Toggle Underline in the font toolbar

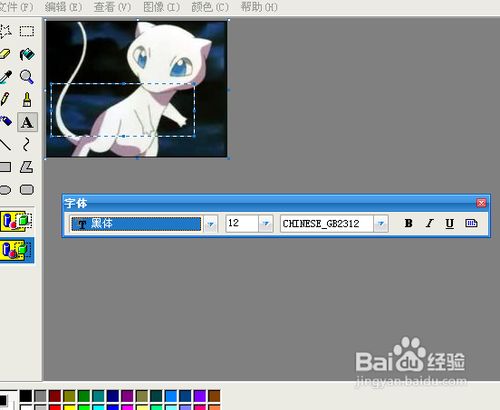click(450, 223)
